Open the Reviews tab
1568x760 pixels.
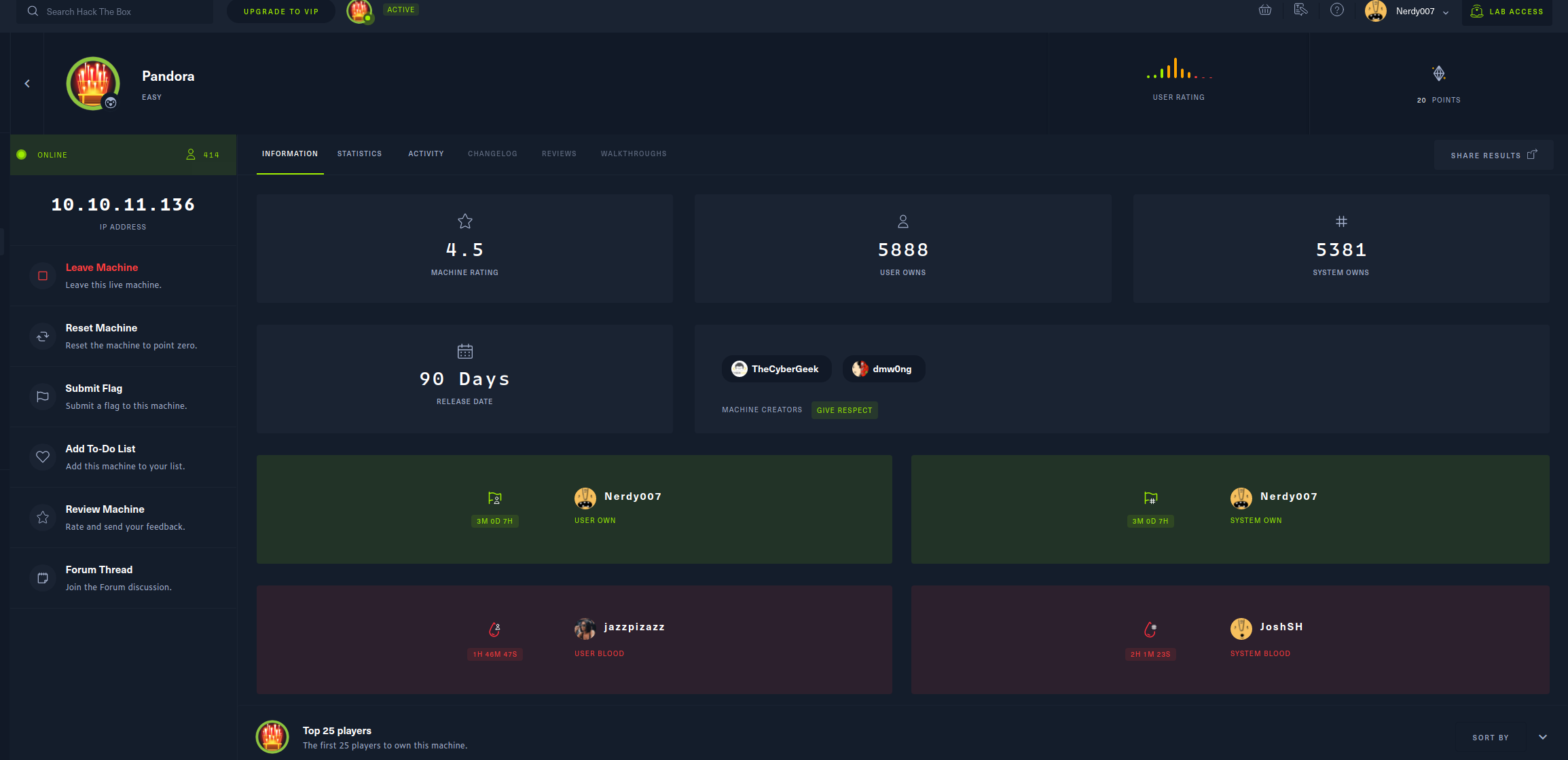[x=559, y=154]
